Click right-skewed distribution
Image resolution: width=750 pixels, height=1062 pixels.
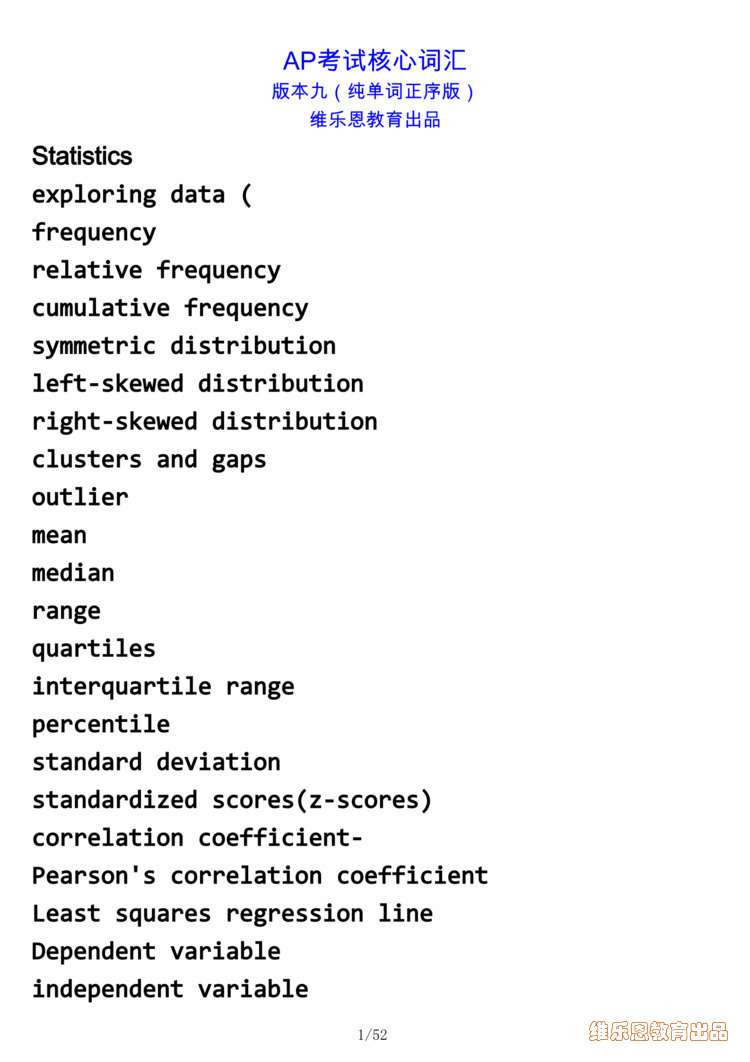(205, 422)
